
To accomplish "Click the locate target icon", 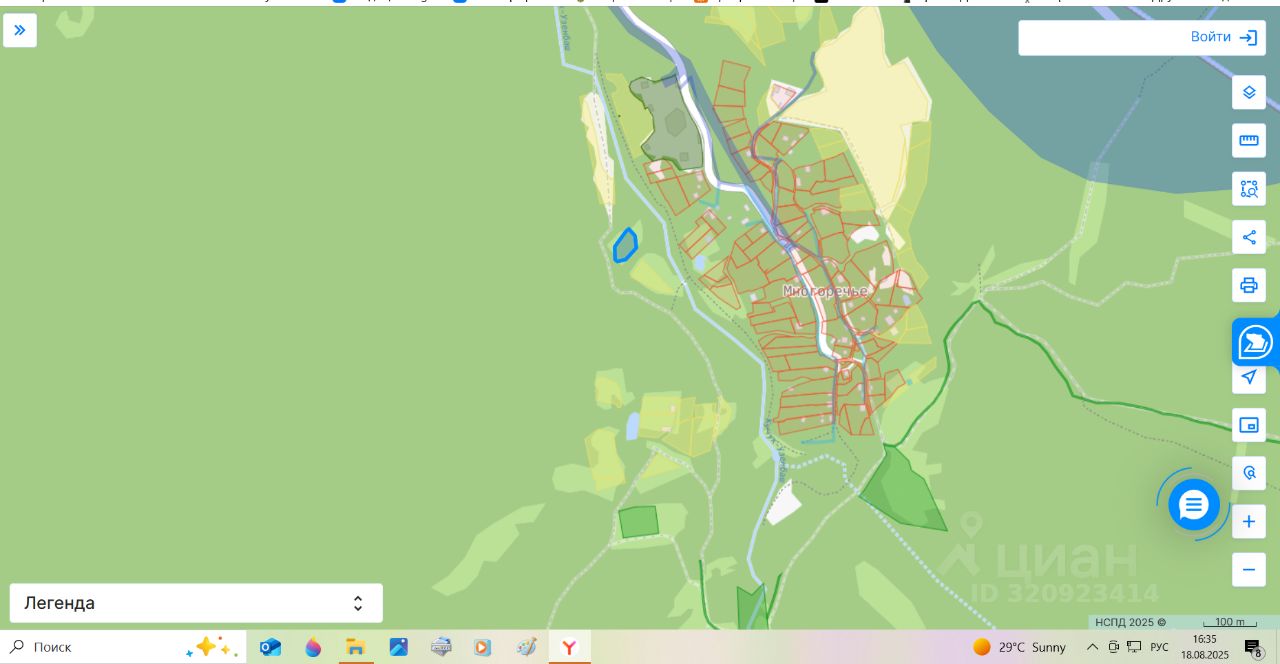I will tap(1249, 473).
